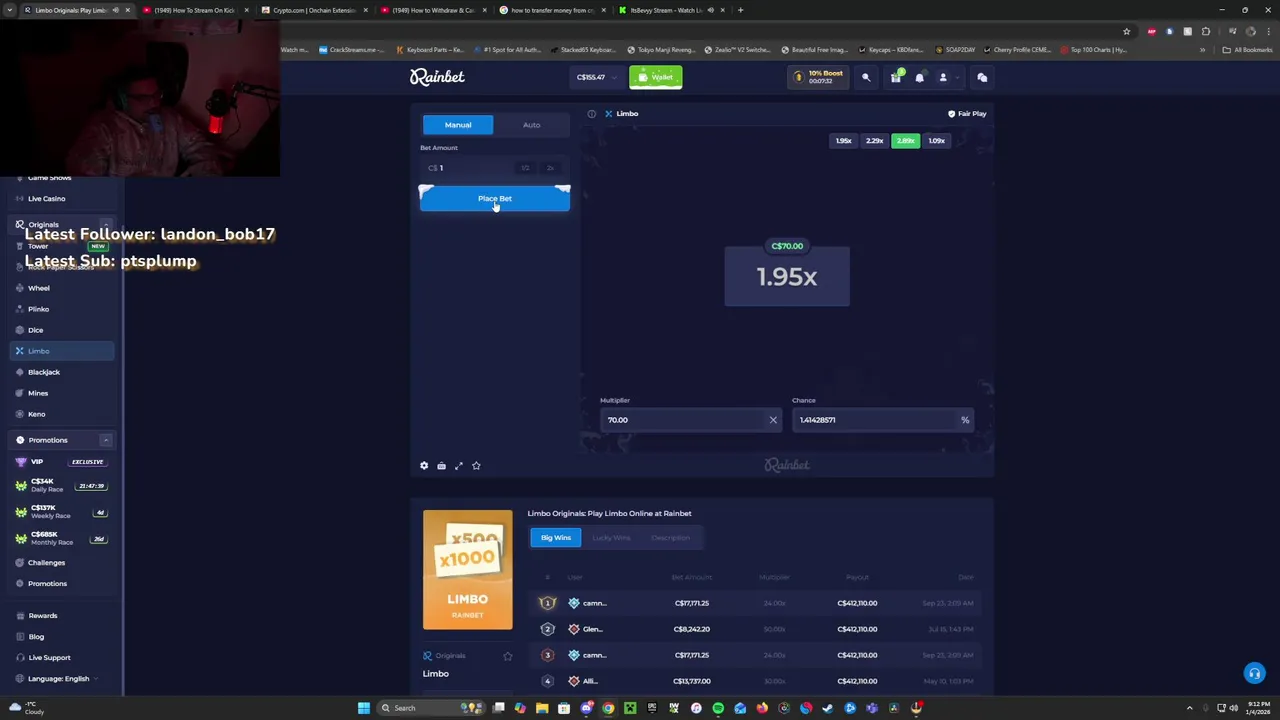Screen dimensions: 1280x720
Task: Open Dice game in sidebar
Action: [x=36, y=330]
